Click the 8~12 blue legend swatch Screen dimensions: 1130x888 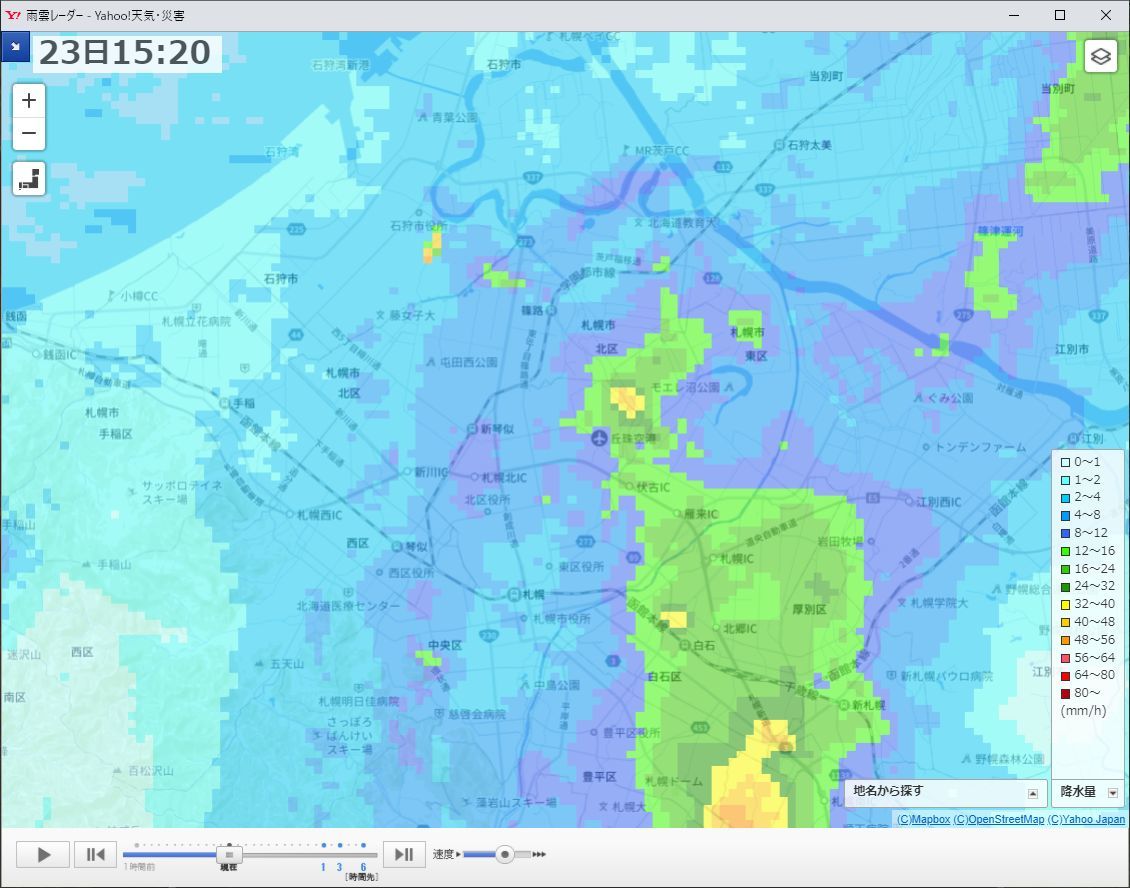click(x=1065, y=533)
